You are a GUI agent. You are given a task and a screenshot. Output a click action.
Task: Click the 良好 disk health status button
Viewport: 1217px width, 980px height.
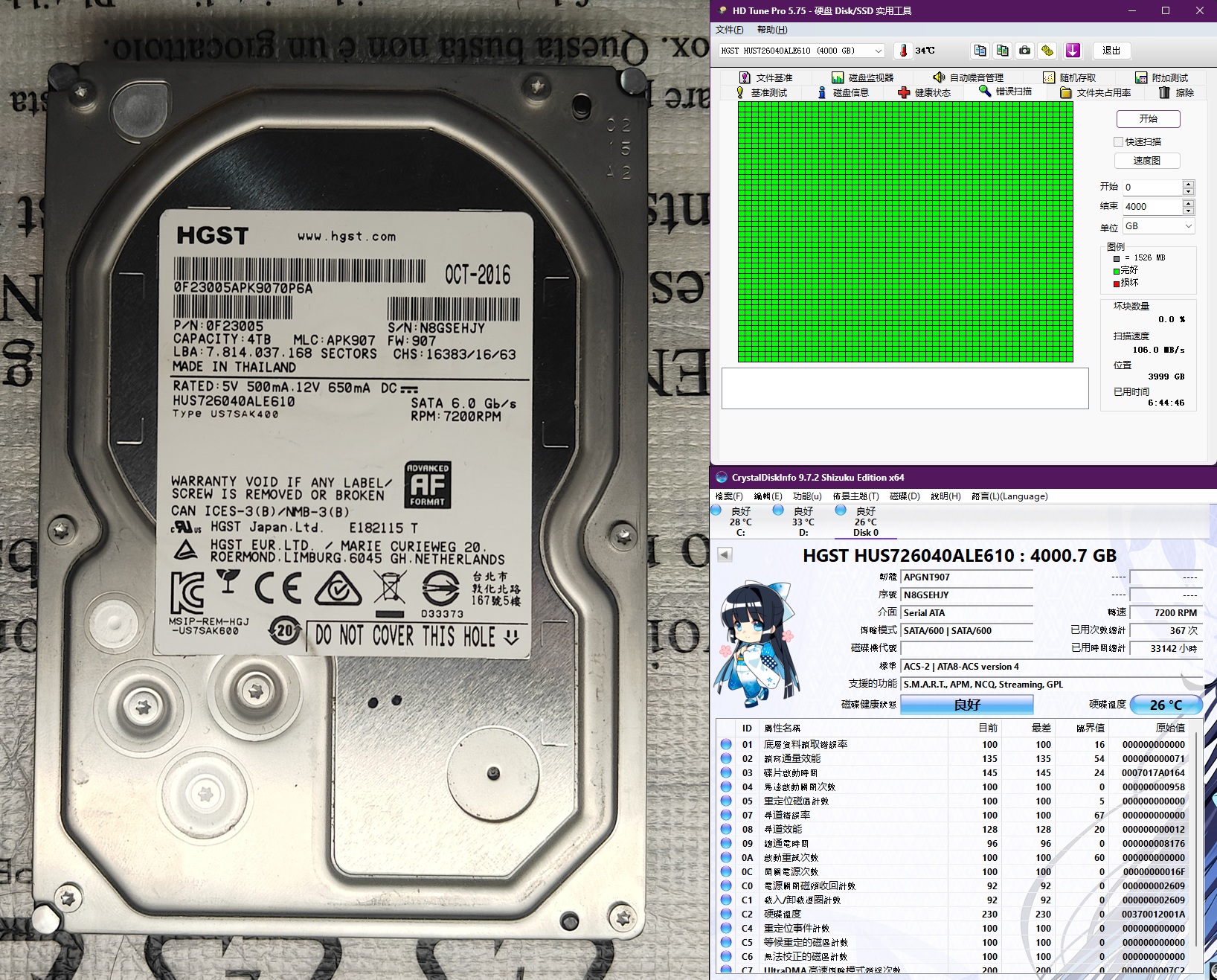coord(967,705)
